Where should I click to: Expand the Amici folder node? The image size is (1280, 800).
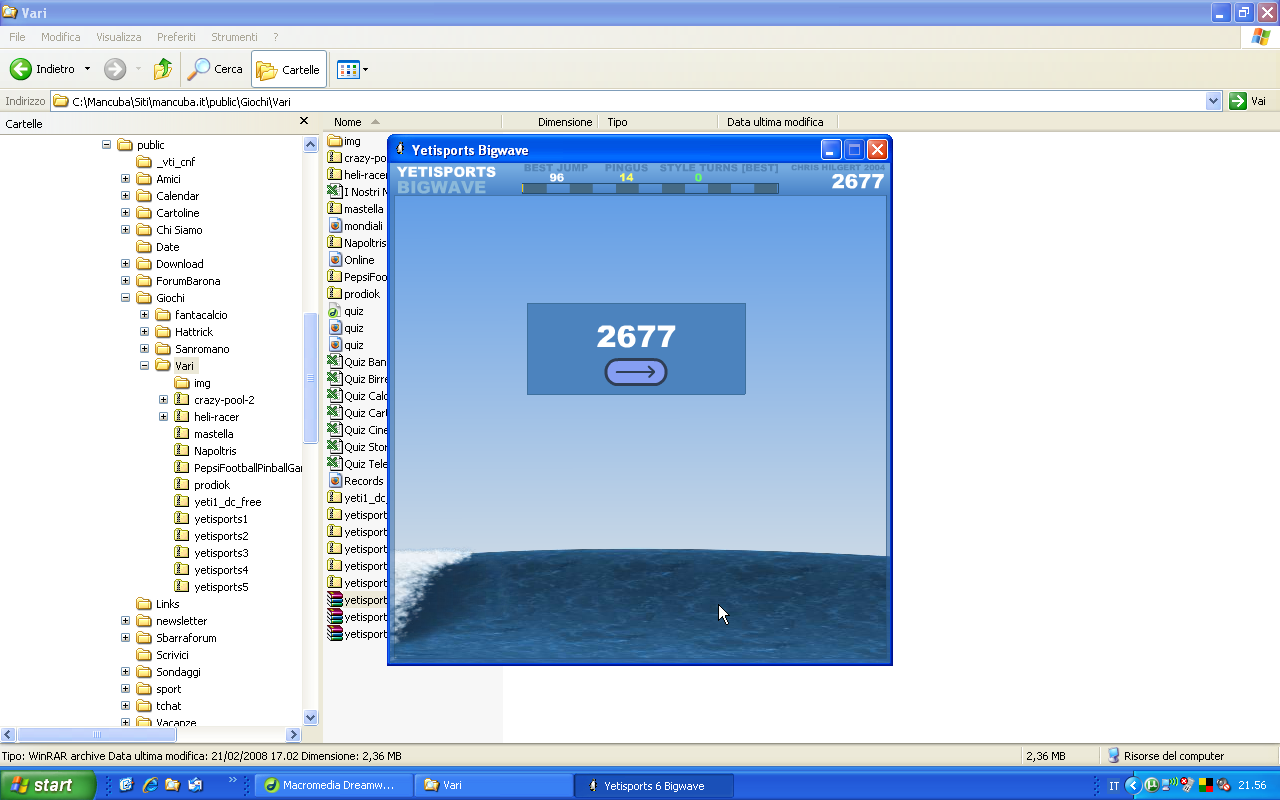point(125,179)
